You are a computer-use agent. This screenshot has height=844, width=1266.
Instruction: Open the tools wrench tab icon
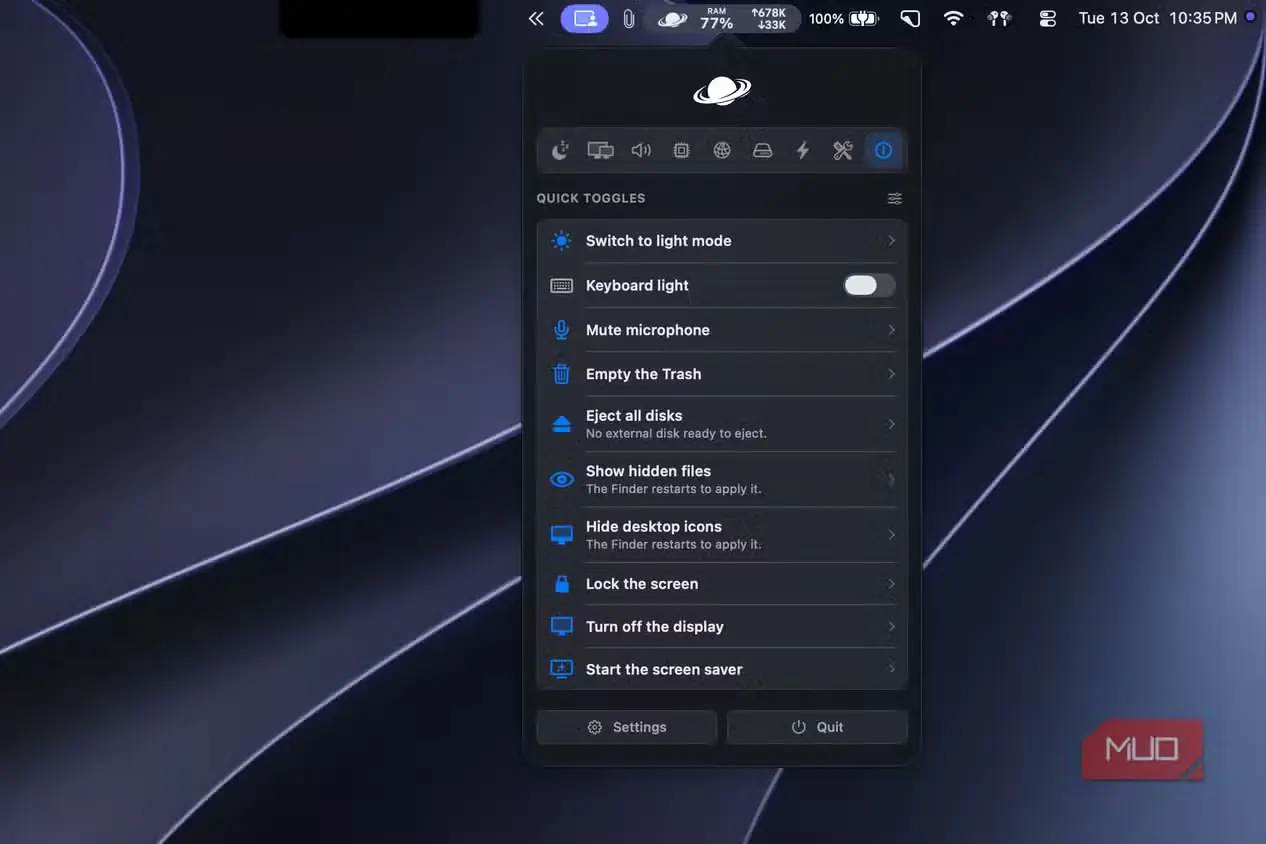843,150
